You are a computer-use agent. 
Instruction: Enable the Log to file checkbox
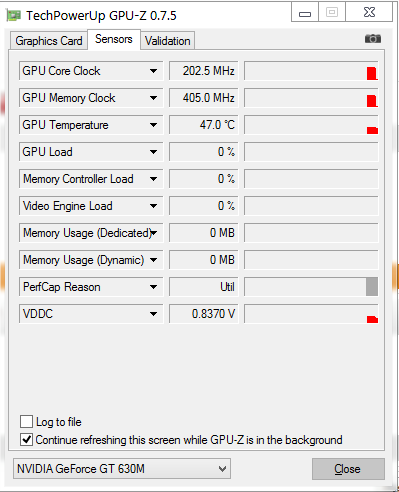point(26,421)
